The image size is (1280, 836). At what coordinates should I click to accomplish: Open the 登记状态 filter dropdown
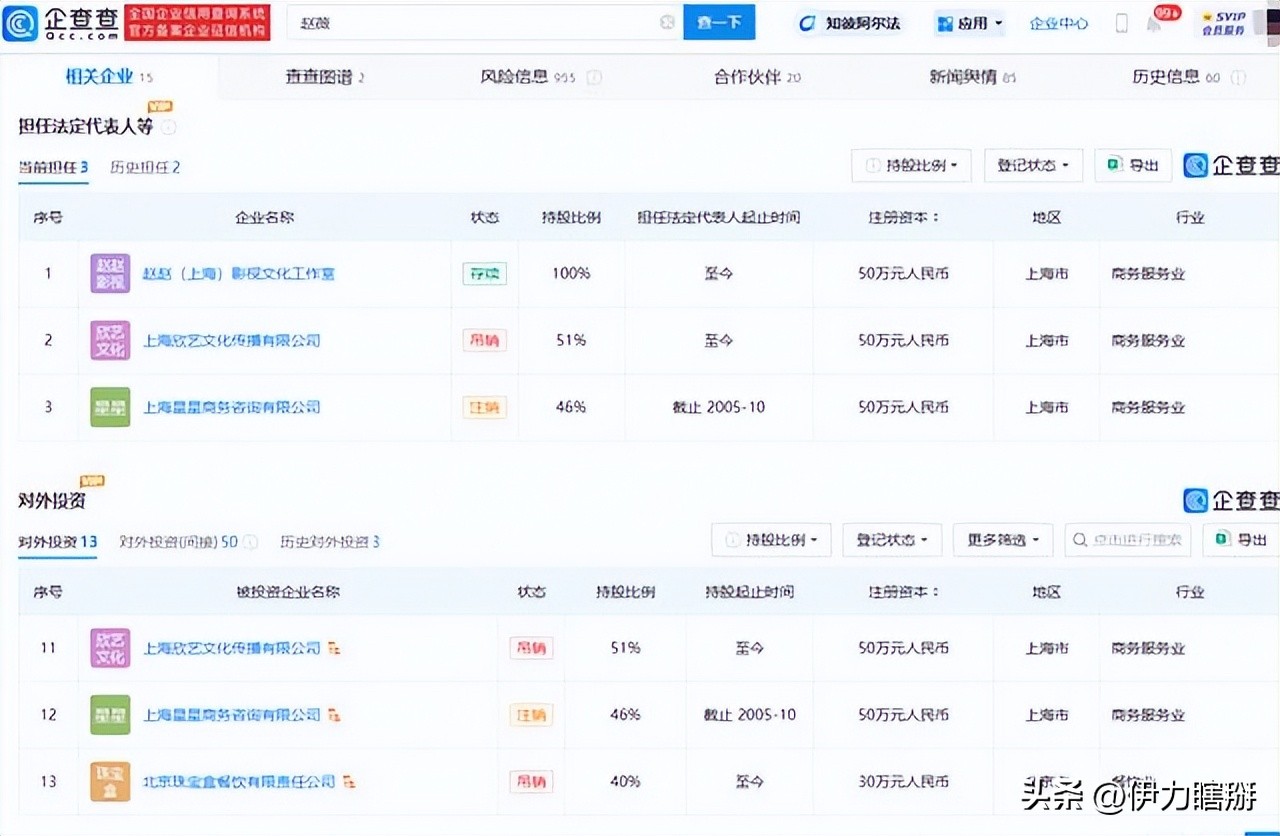click(x=1033, y=165)
